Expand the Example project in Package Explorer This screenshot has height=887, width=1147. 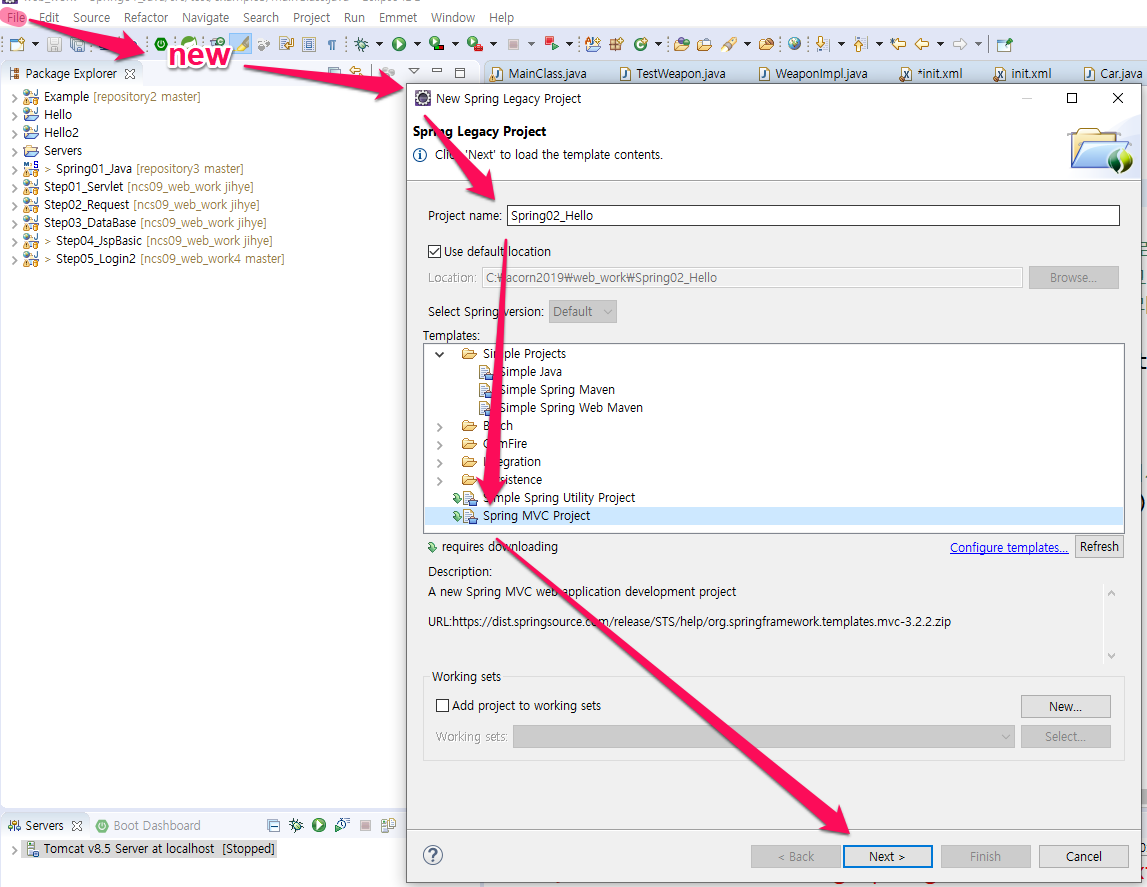tap(14, 97)
